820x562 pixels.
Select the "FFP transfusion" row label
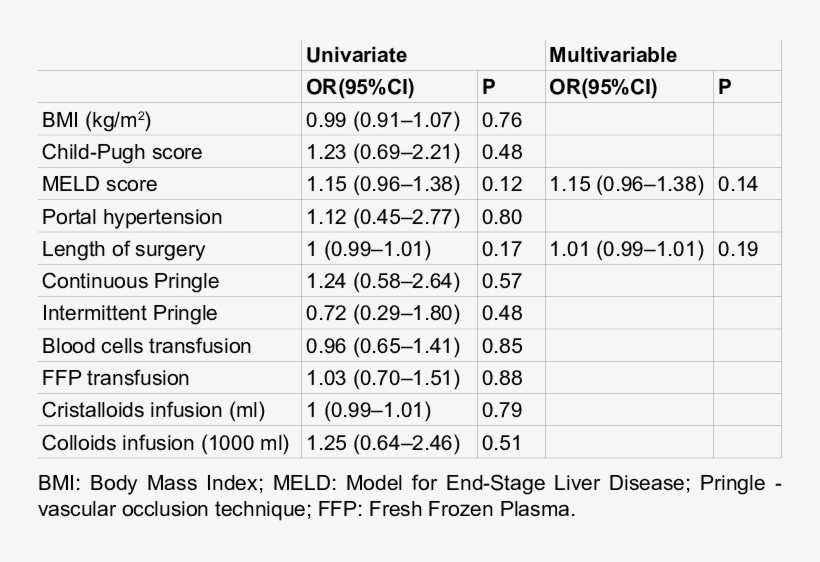click(x=116, y=378)
